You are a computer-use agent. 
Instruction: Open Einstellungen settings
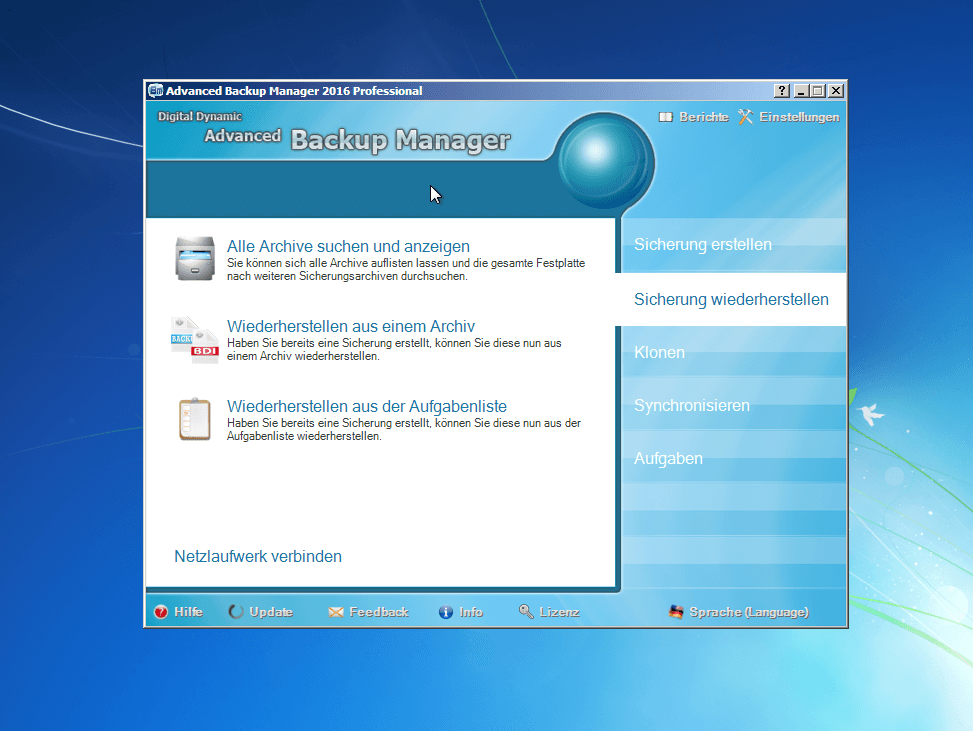tap(799, 117)
